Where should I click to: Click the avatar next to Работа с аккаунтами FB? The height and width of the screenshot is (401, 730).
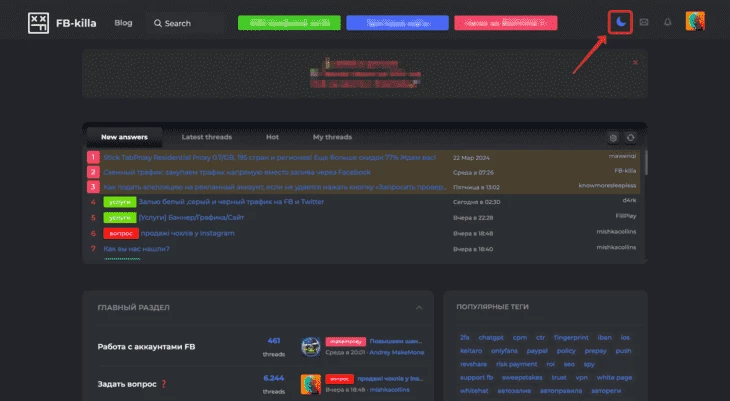311,347
